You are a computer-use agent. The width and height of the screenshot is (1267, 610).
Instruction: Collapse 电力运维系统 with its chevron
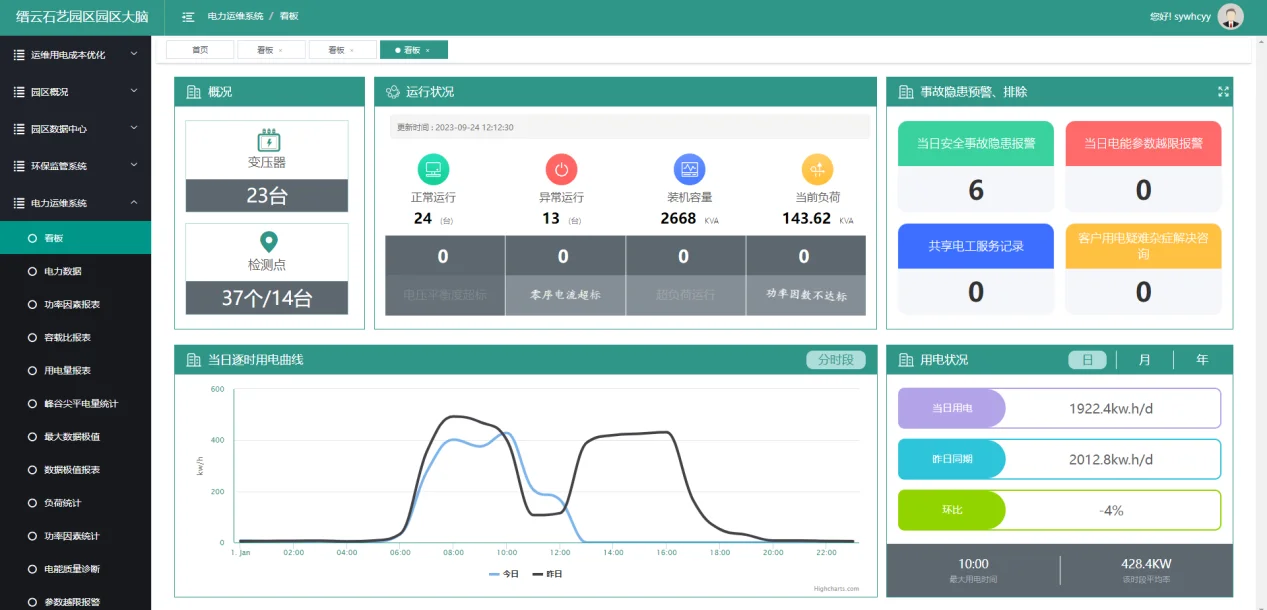pos(134,202)
